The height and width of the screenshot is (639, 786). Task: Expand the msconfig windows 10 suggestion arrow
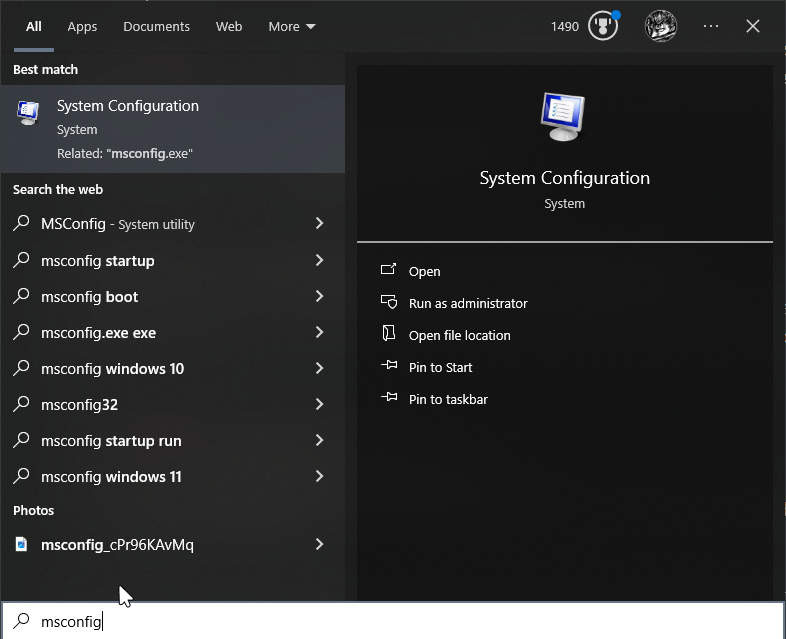pos(319,368)
